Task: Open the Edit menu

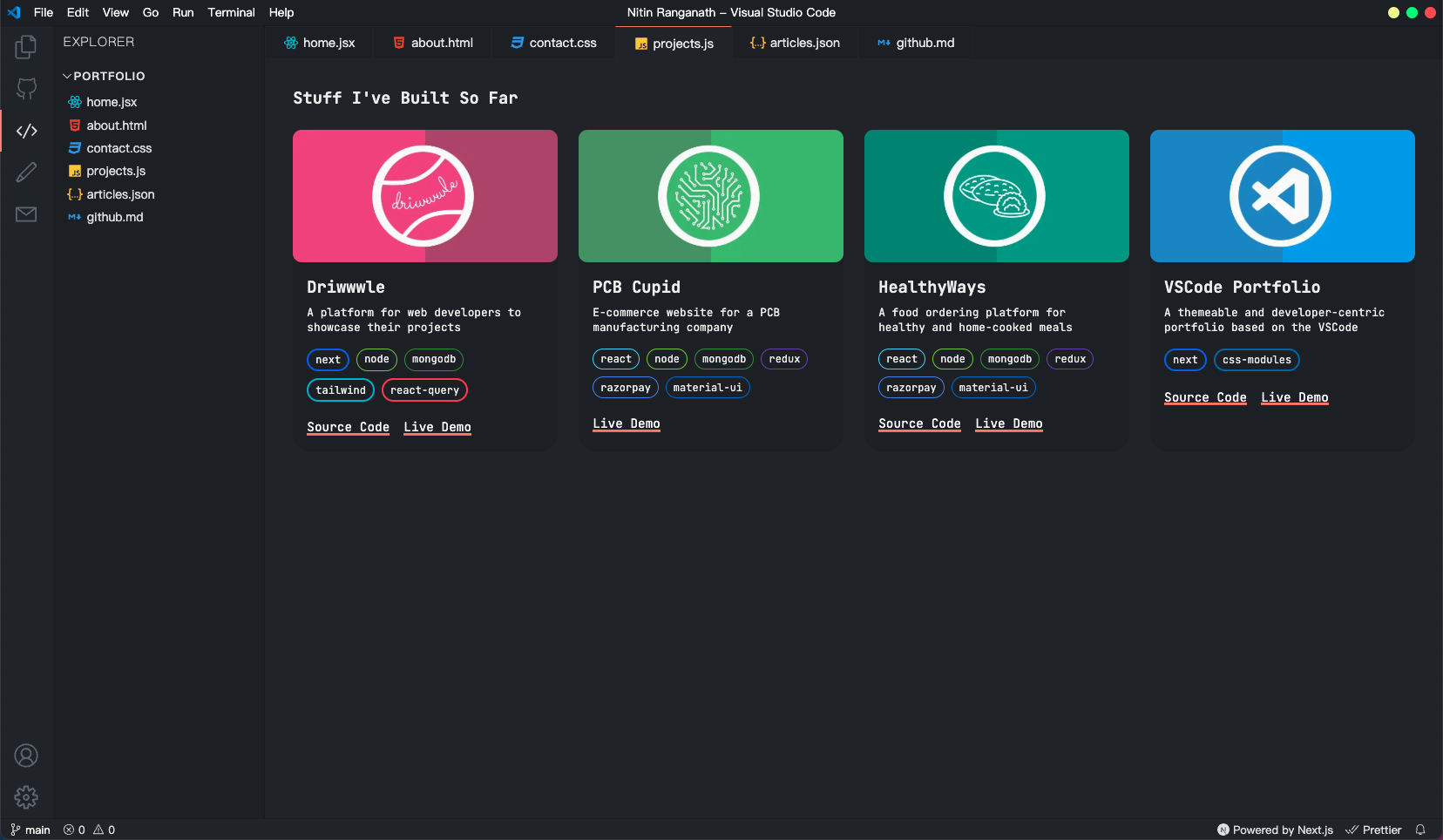Action: click(x=78, y=12)
